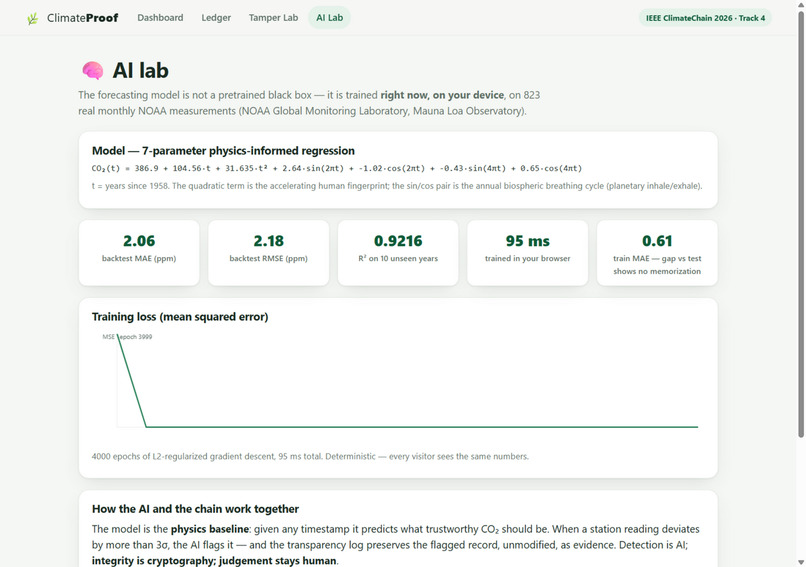The image size is (806, 567).
Task: Click the 'backtest RMSE (ppm)' label
Action: (268, 259)
